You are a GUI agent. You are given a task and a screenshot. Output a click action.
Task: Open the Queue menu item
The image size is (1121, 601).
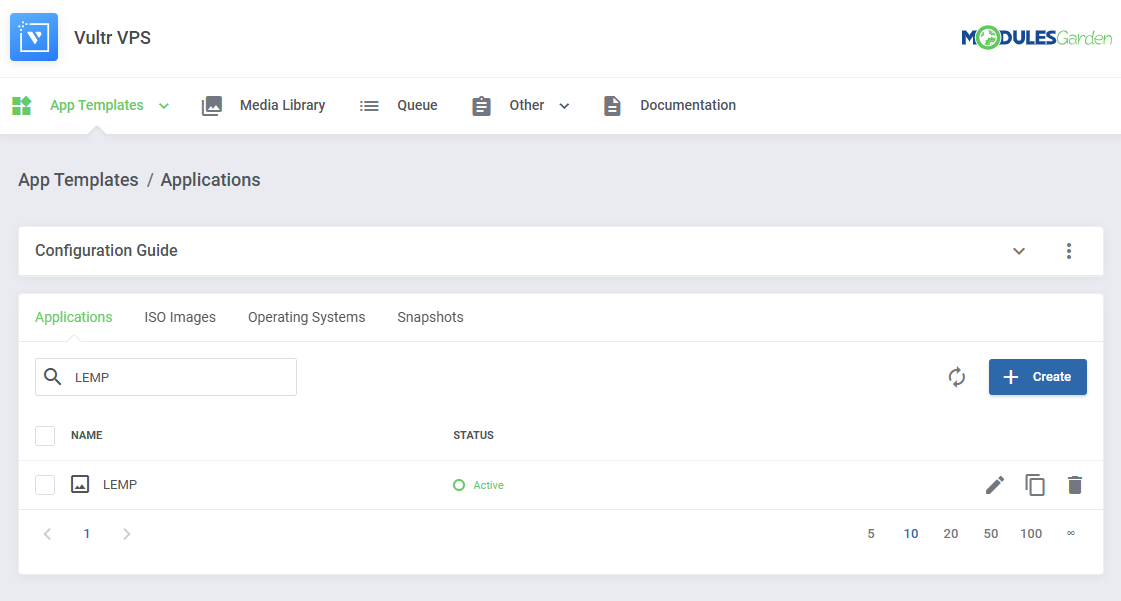[x=418, y=106]
